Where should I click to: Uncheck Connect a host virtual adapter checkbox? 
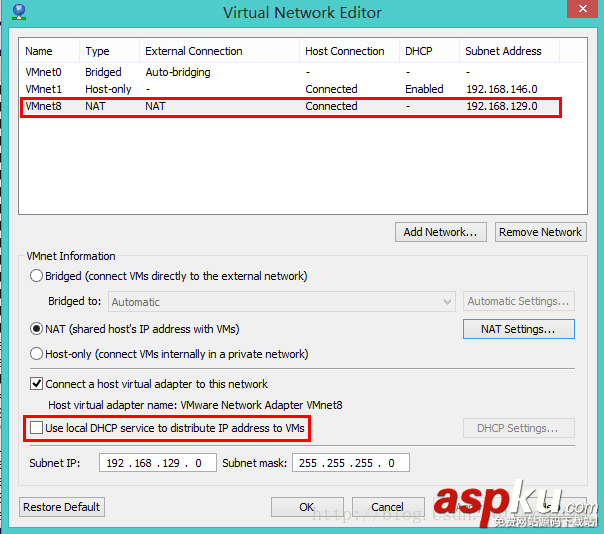point(36,384)
